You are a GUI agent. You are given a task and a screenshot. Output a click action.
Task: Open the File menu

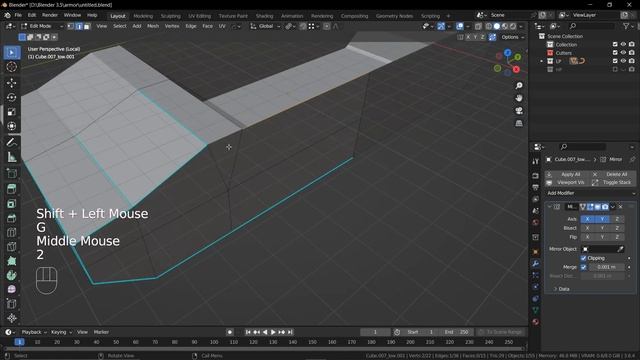pyautogui.click(x=18, y=15)
